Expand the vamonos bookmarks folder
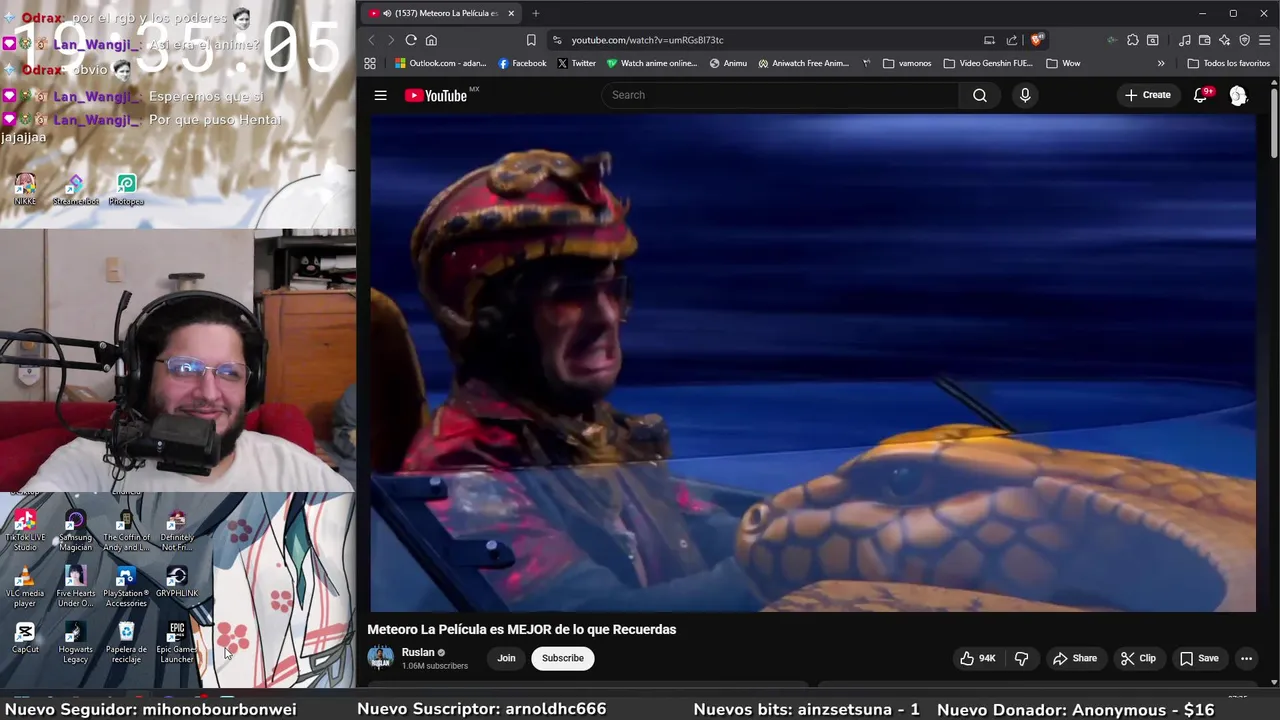This screenshot has height=720, width=1280. pos(906,63)
